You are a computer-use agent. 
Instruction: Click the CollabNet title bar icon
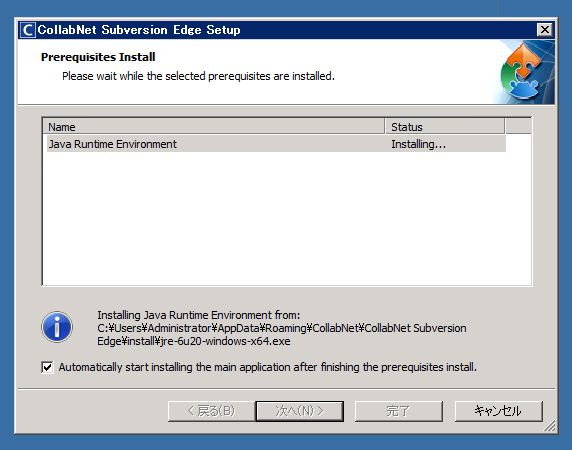point(28,30)
